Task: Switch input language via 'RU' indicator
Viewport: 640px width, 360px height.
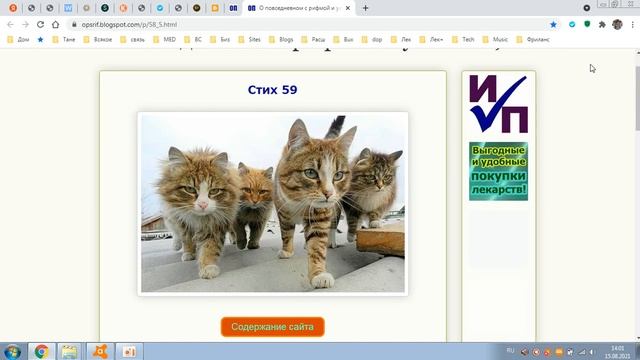Action: pos(510,351)
